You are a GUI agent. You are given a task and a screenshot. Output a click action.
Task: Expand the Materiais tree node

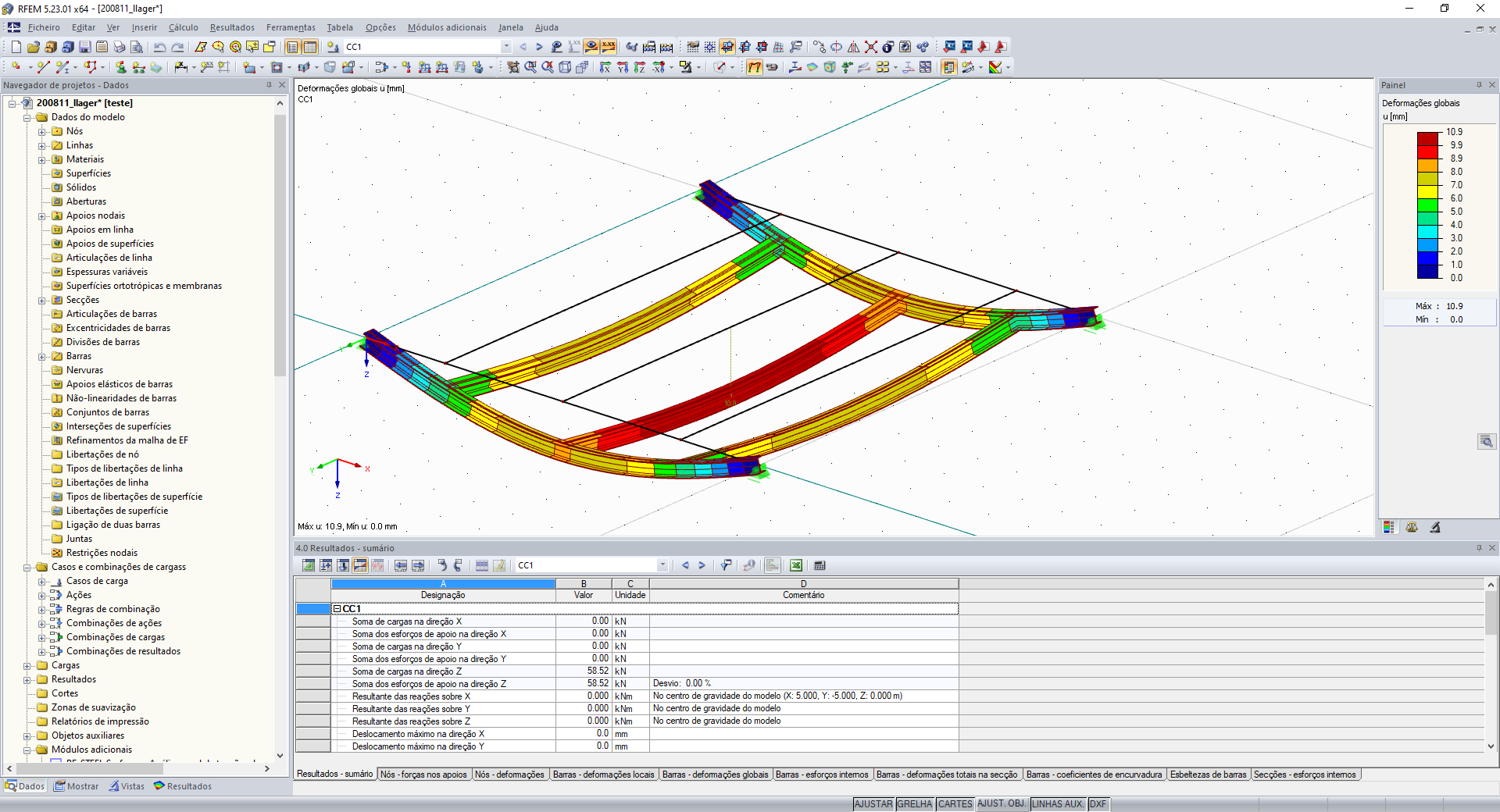[x=42, y=160]
